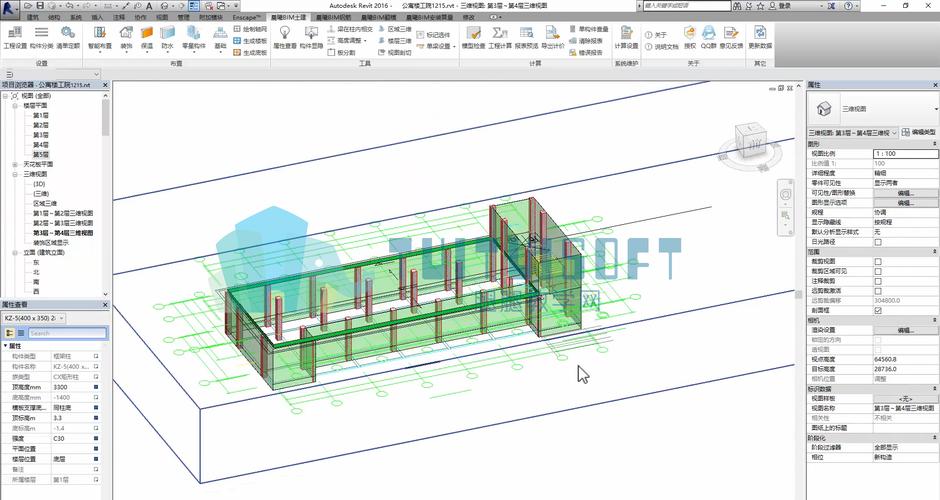Toggle the 裁剪视图 crop view checkbox
The height and width of the screenshot is (500, 940).
coord(878,261)
